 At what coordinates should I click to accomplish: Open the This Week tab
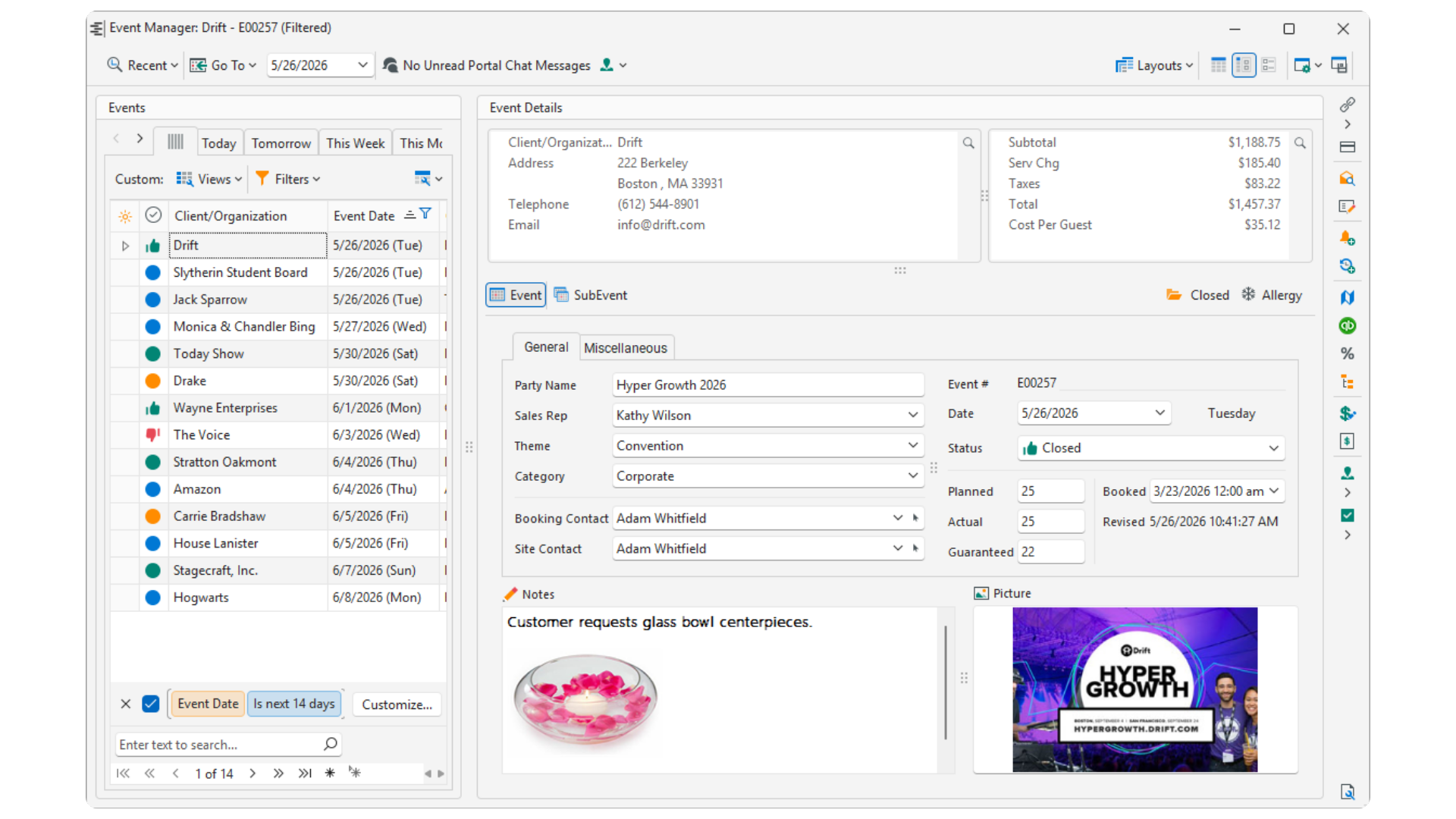click(x=355, y=143)
